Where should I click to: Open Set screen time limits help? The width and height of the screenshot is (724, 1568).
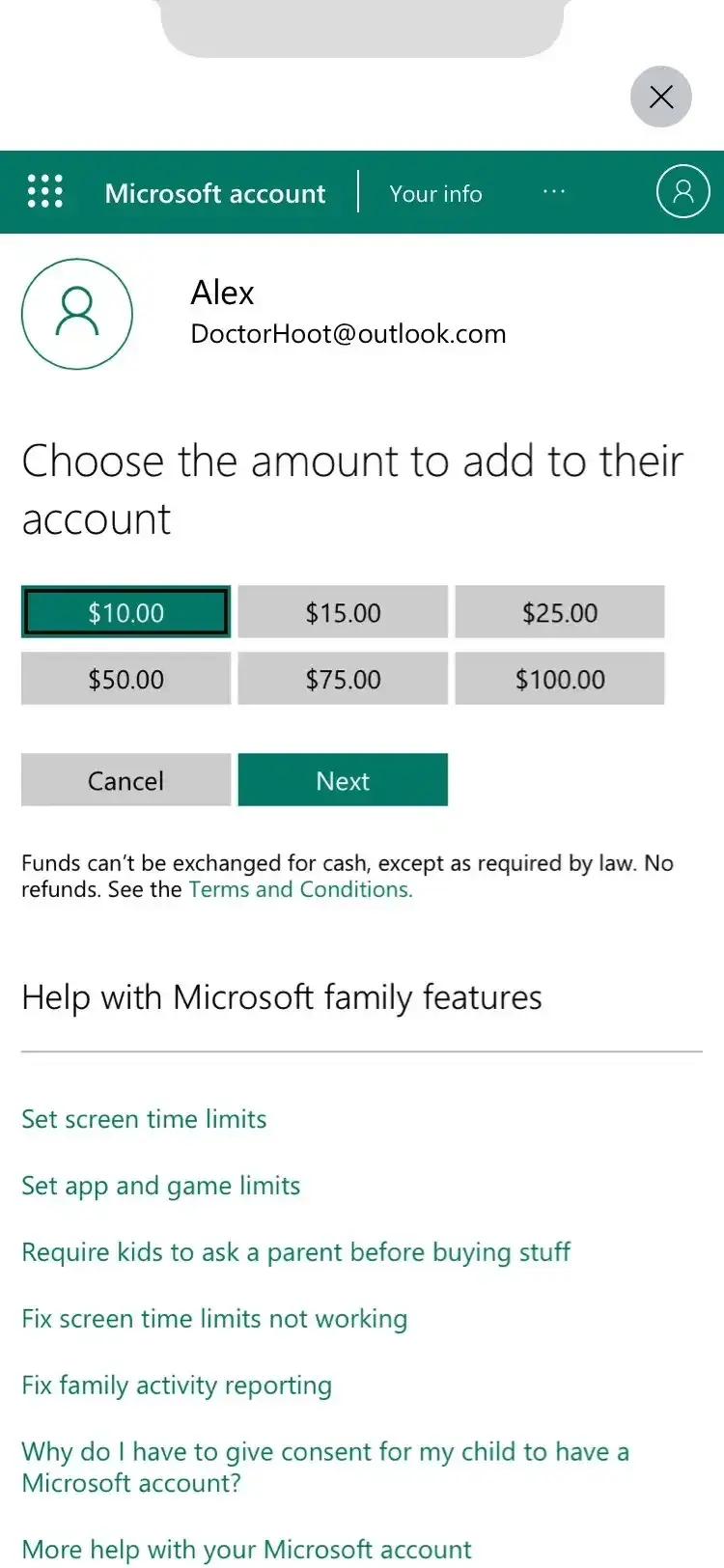(x=144, y=1119)
